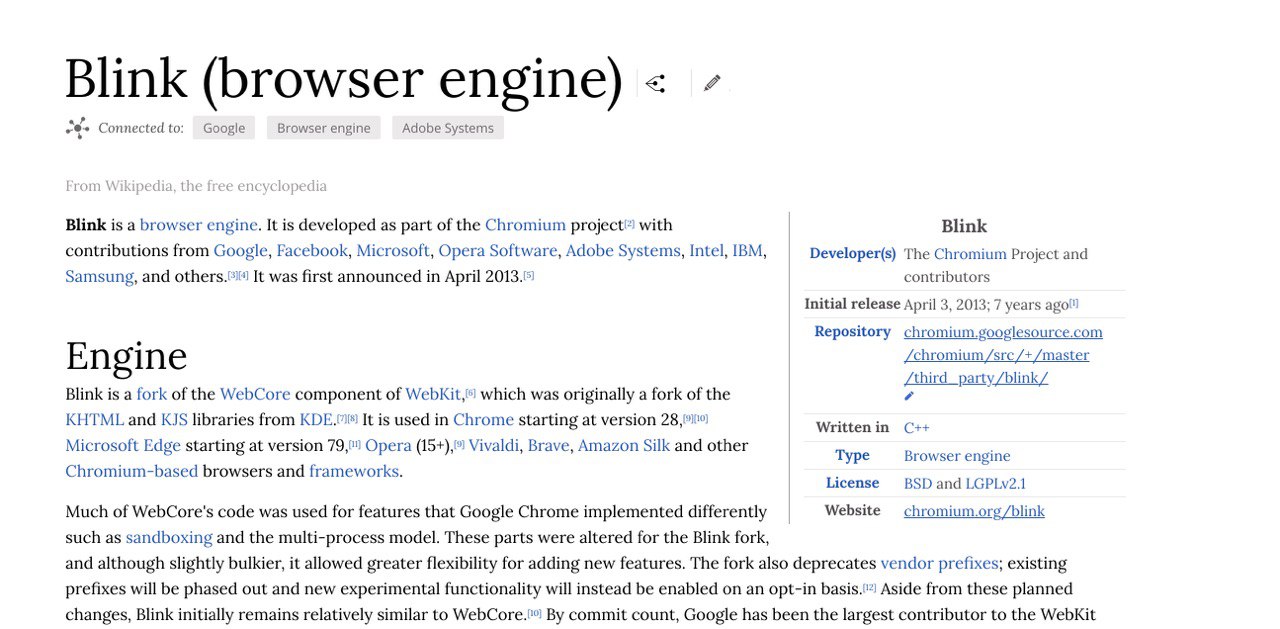The image size is (1280, 629).
Task: Click the 'Blink (browser engine)' page title
Action: click(344, 79)
